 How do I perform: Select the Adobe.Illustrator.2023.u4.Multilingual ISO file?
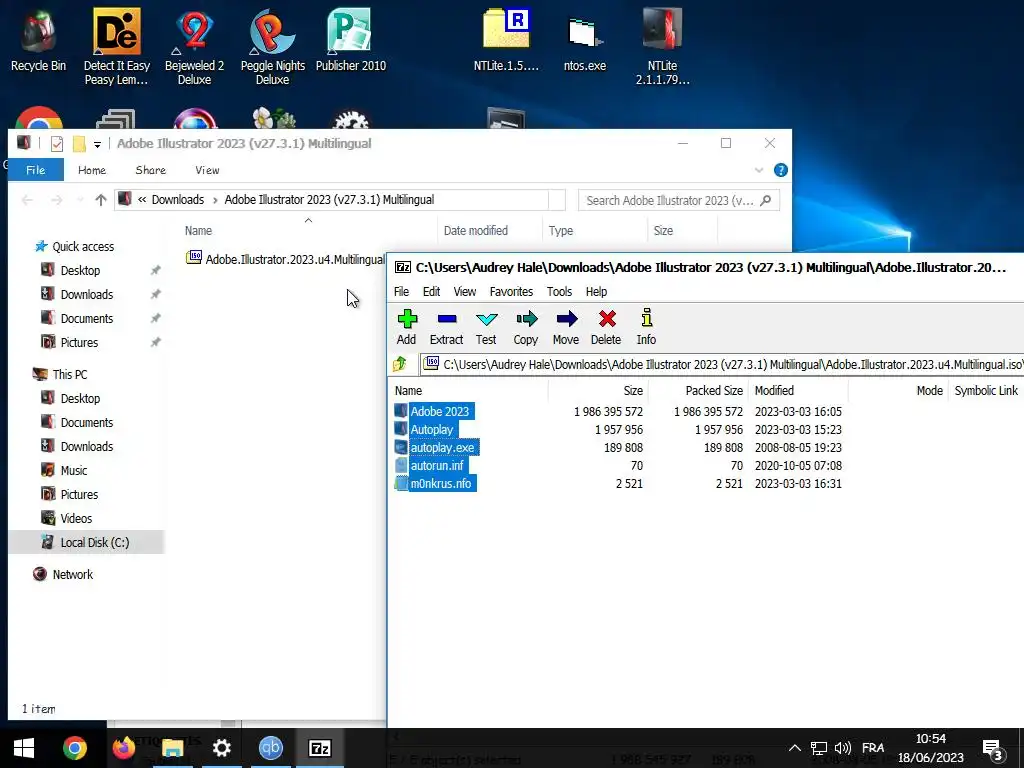[x=286, y=259]
